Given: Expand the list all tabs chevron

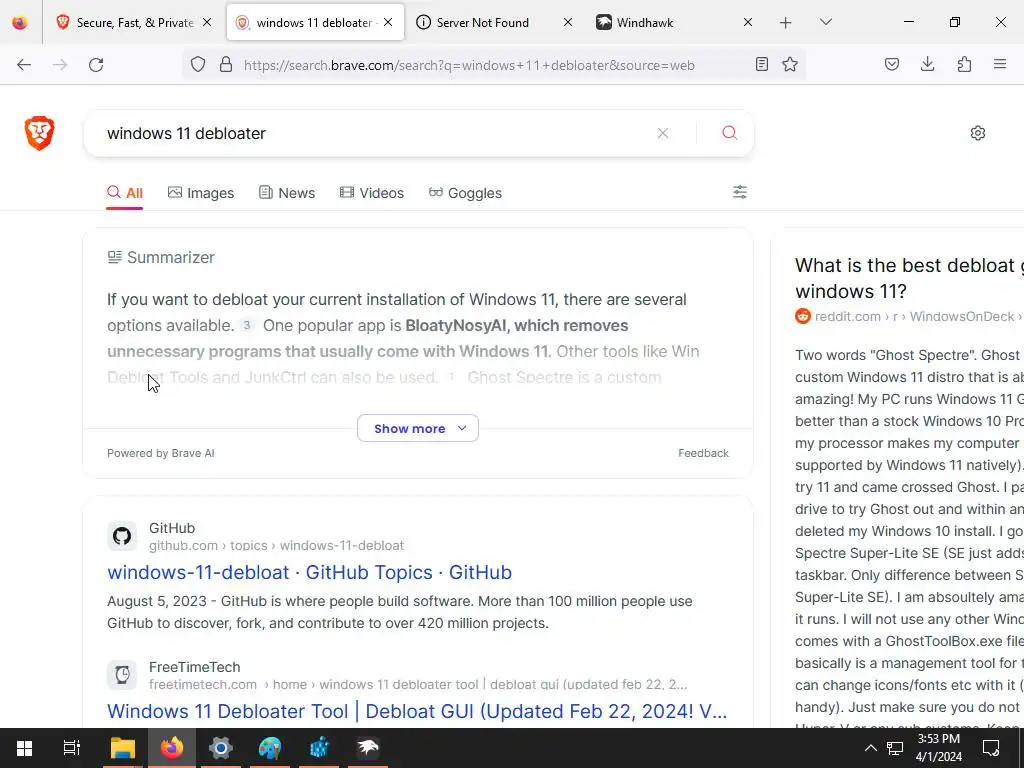Looking at the screenshot, I should pyautogui.click(x=826, y=22).
